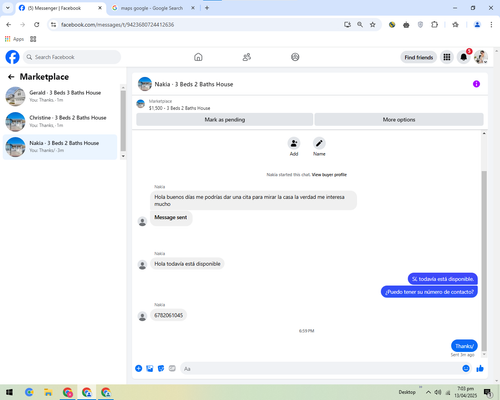Bookmark this page with the star icon
The image size is (500, 400).
pos(373,25)
